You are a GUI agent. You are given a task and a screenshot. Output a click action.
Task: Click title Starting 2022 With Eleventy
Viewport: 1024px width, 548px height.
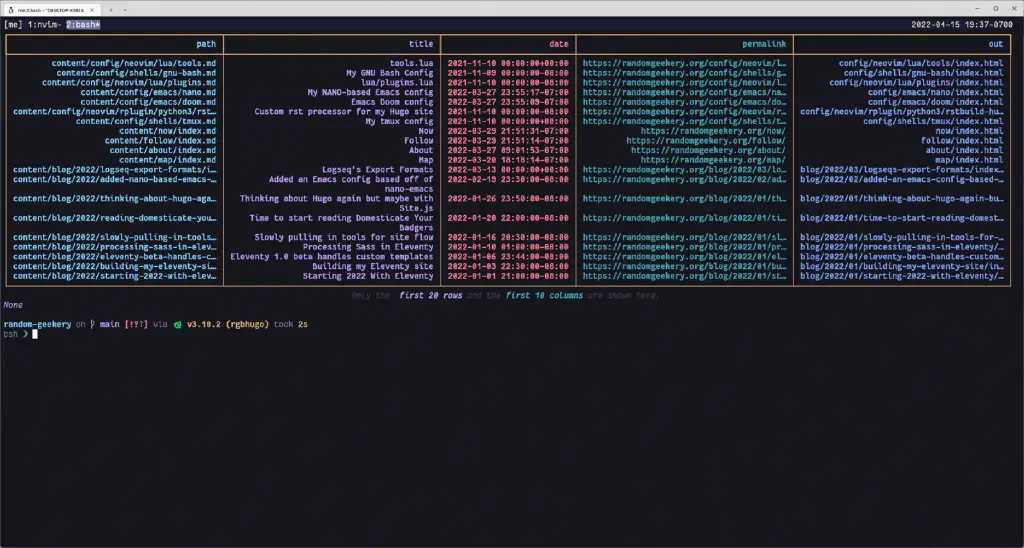(x=368, y=276)
